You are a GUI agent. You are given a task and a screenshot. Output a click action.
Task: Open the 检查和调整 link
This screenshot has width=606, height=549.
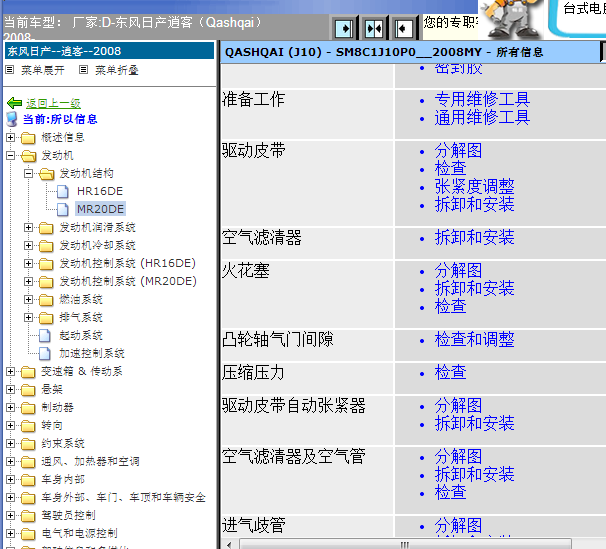click(474, 340)
